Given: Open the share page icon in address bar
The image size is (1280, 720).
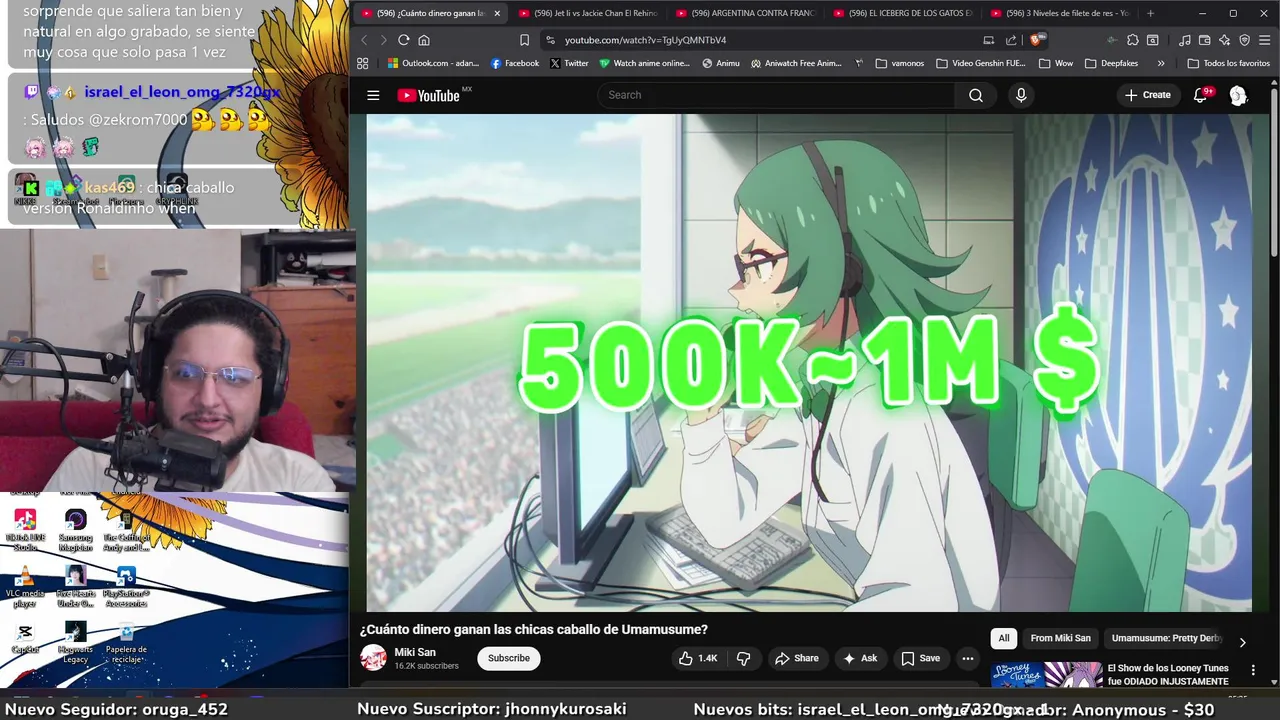Looking at the screenshot, I should (x=1011, y=40).
